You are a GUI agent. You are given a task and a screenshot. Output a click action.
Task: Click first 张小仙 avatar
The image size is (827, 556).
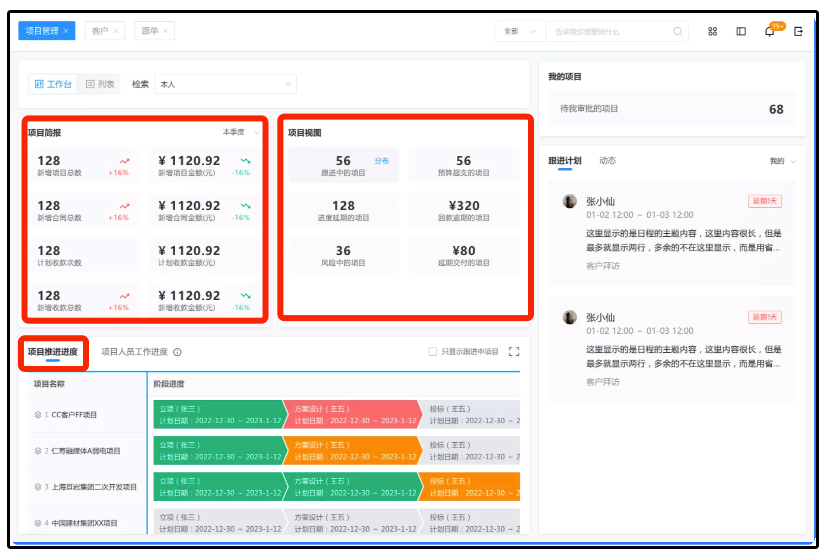pos(570,201)
